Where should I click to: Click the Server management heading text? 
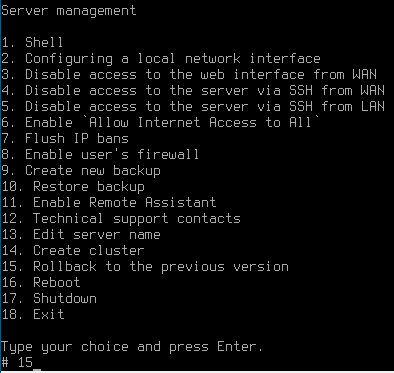pos(69,10)
